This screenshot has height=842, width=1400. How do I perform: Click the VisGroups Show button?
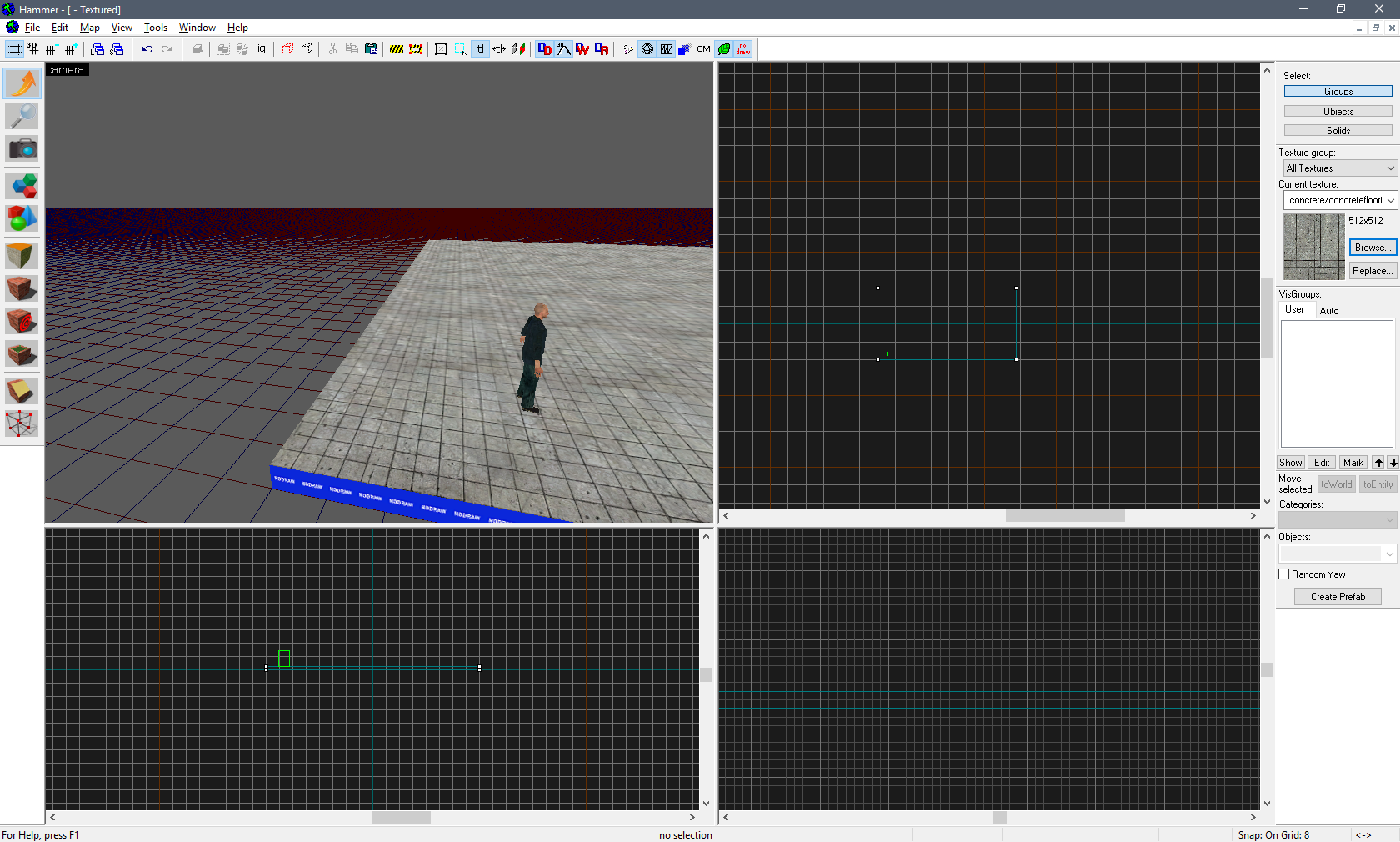click(x=1291, y=463)
